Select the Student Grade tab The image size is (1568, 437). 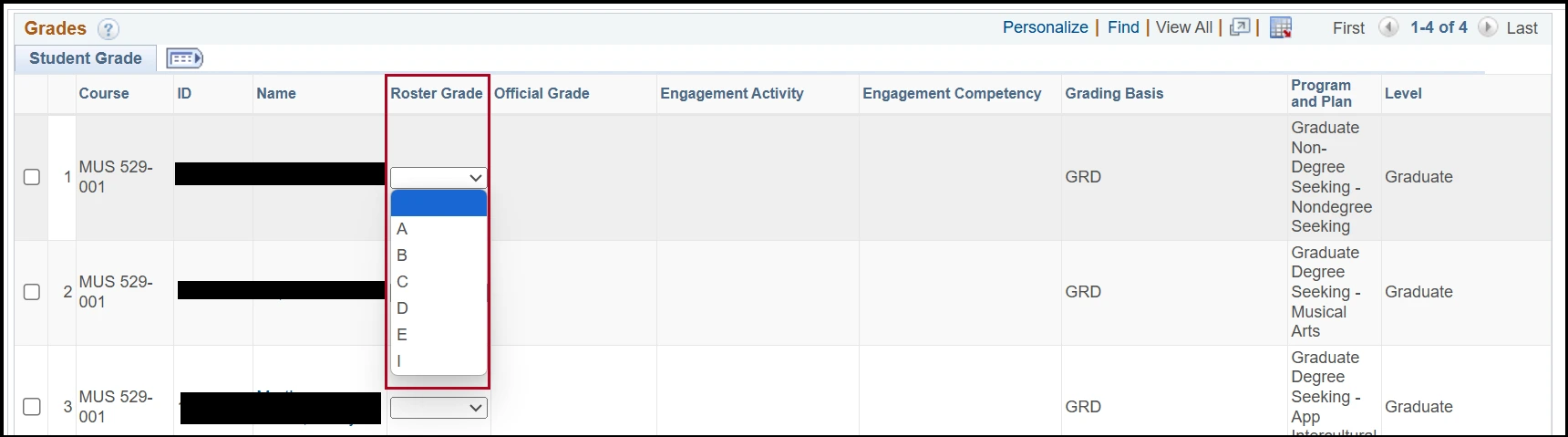coord(86,58)
